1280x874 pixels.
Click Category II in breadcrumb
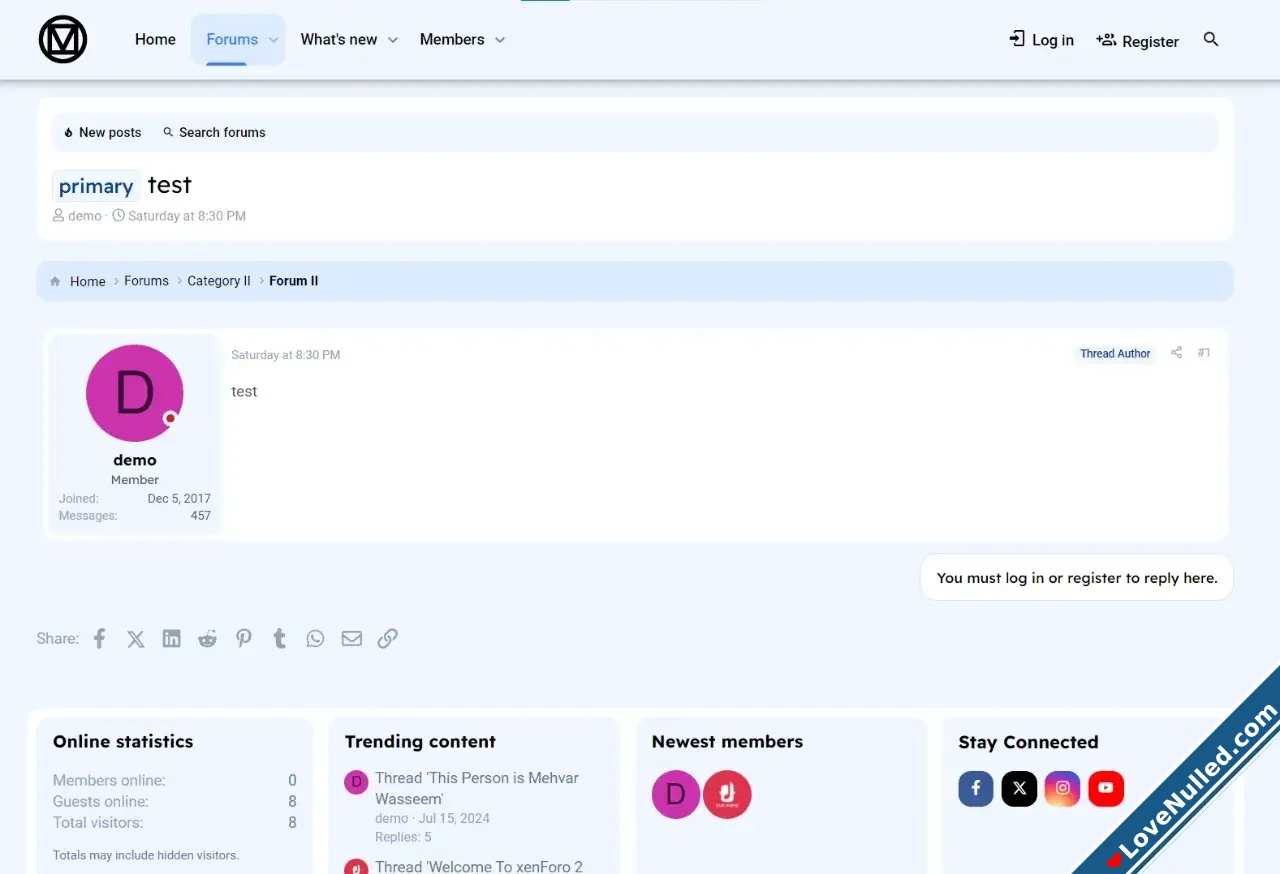pyautogui.click(x=219, y=281)
